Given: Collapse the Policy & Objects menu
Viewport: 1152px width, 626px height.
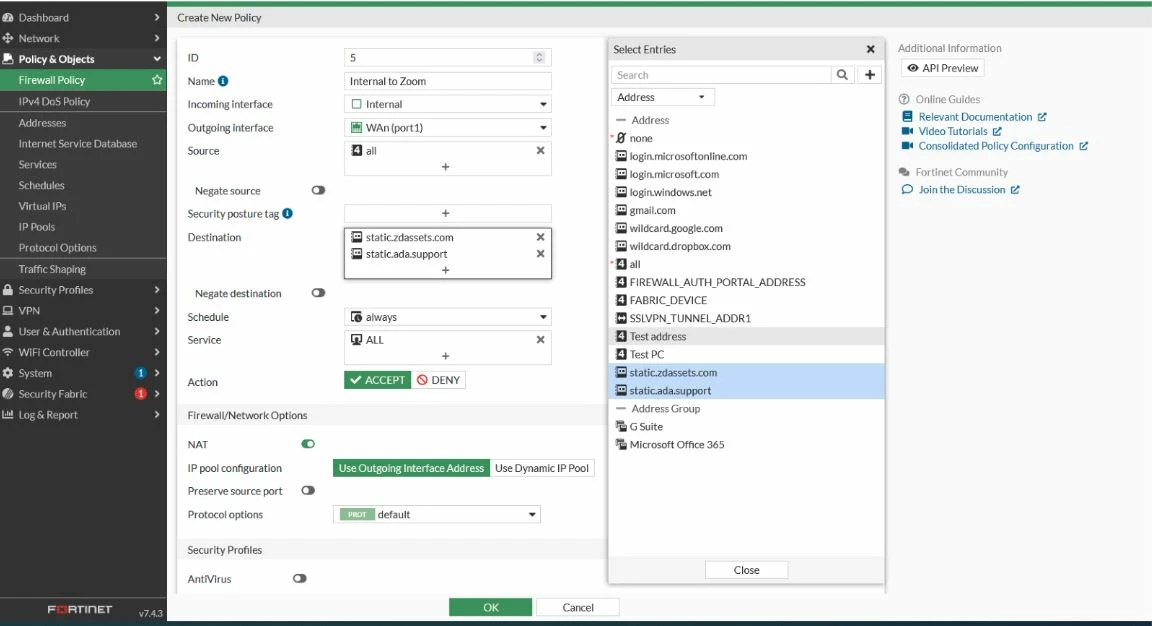Looking at the screenshot, I should click(83, 59).
